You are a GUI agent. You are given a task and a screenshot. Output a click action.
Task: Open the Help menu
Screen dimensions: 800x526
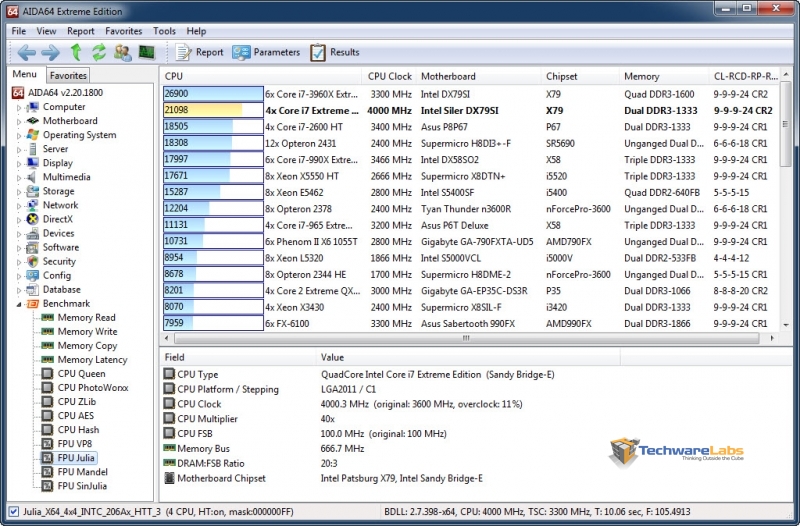click(x=196, y=31)
